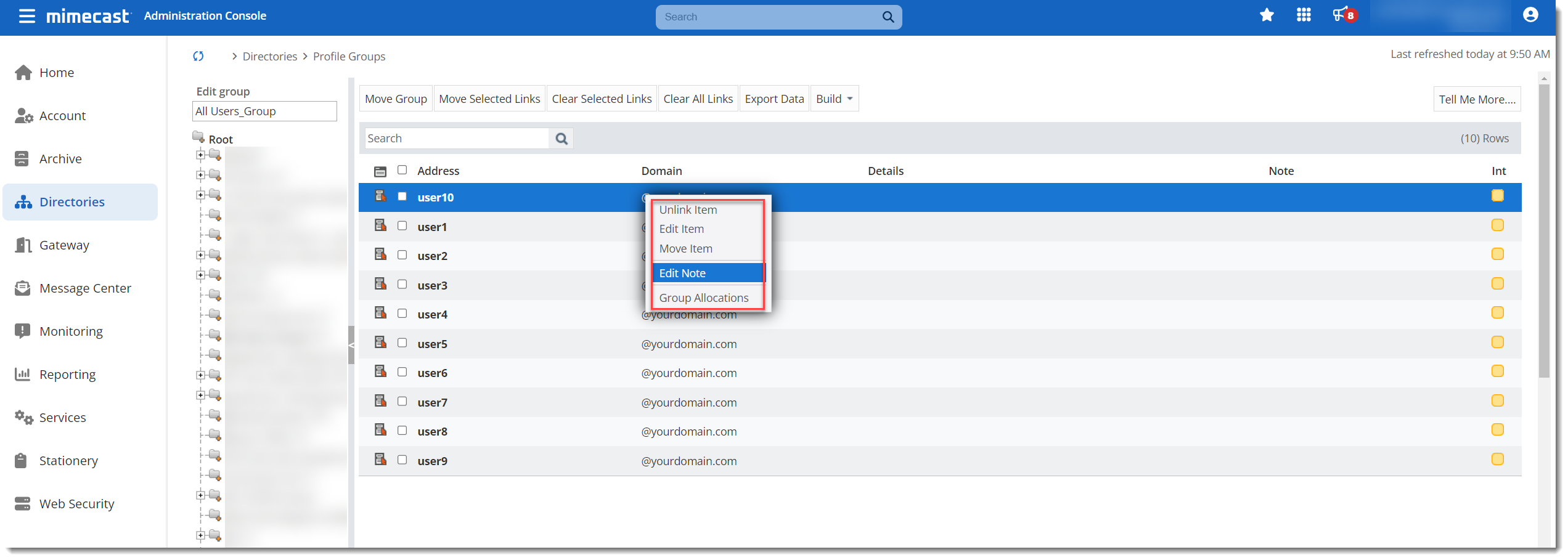The image size is (1568, 560).
Task: Click the Edit group name field
Action: click(x=264, y=112)
